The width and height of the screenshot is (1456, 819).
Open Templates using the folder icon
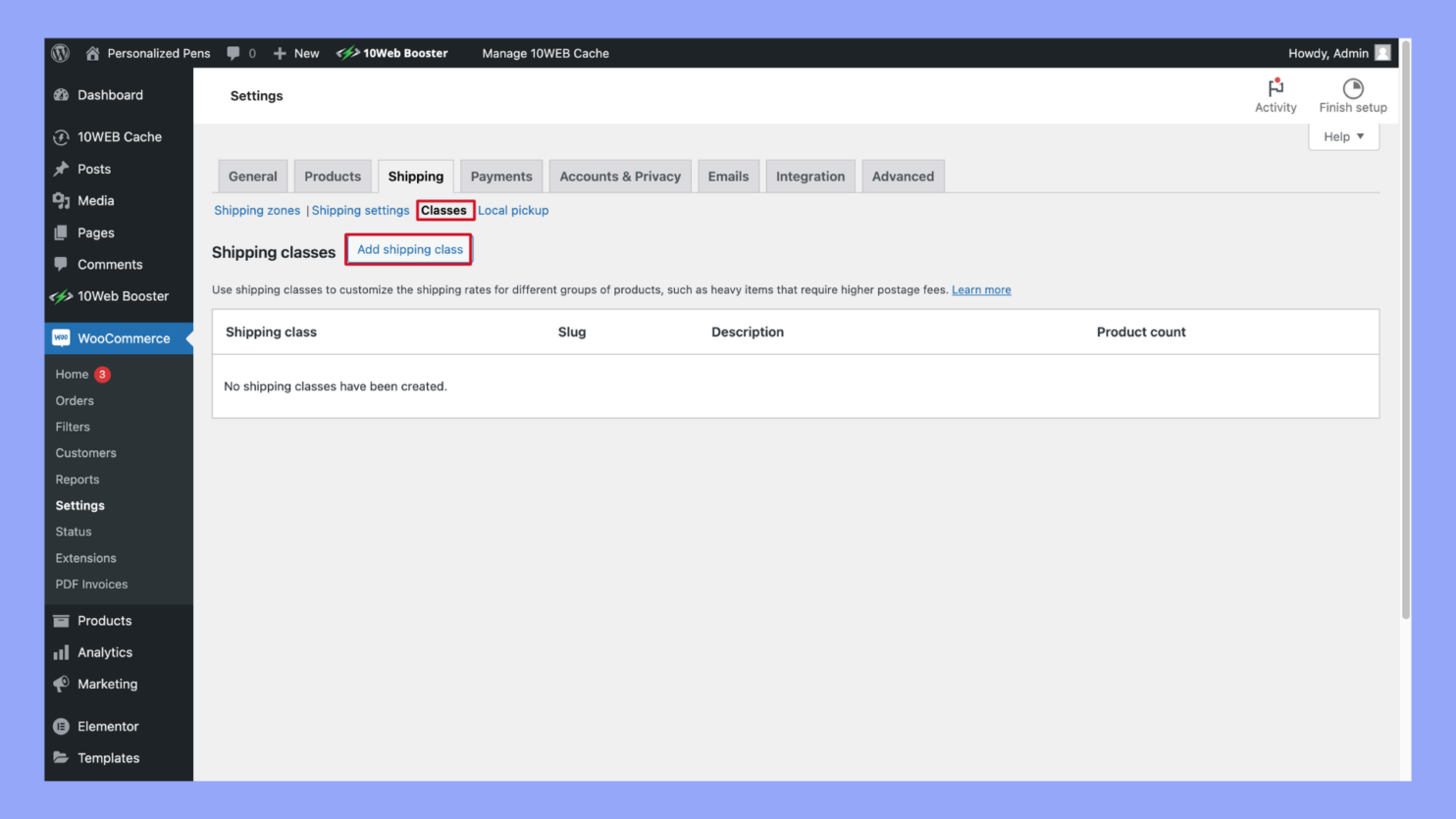pyautogui.click(x=63, y=757)
